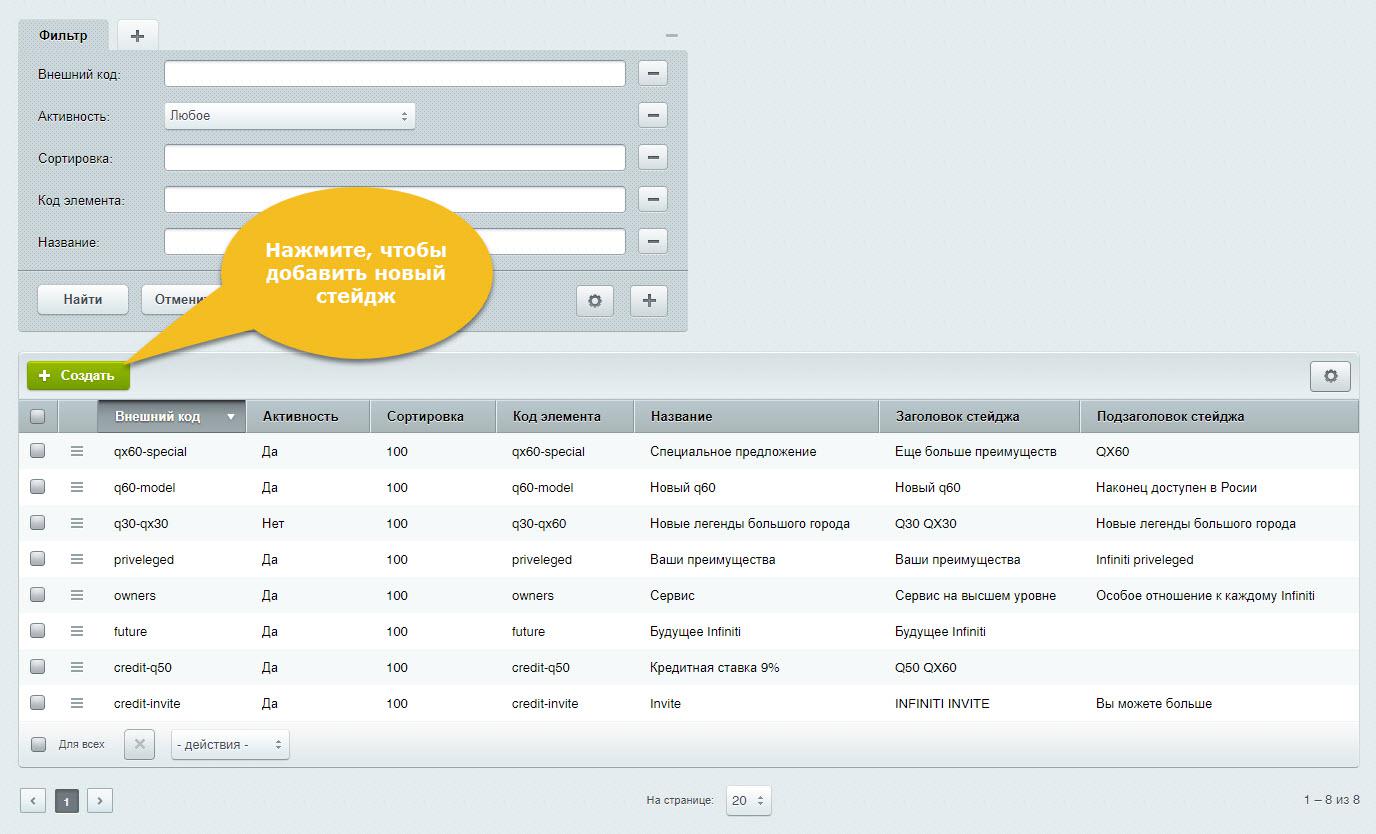Focus the Код элемента input field

395,199
